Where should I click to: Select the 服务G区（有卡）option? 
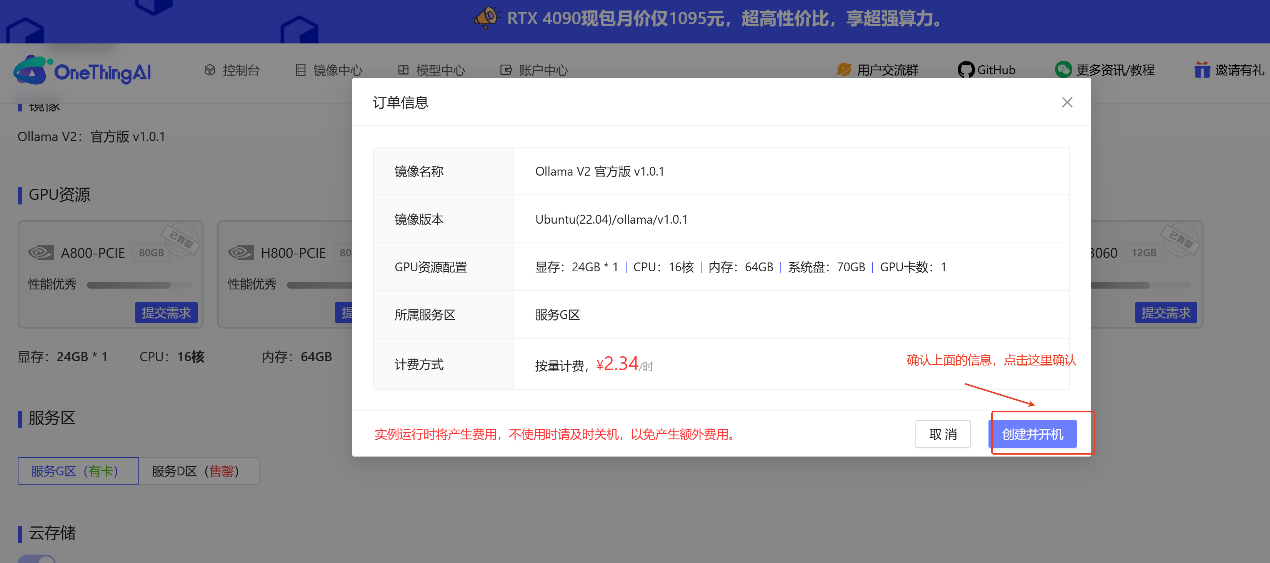(78, 471)
